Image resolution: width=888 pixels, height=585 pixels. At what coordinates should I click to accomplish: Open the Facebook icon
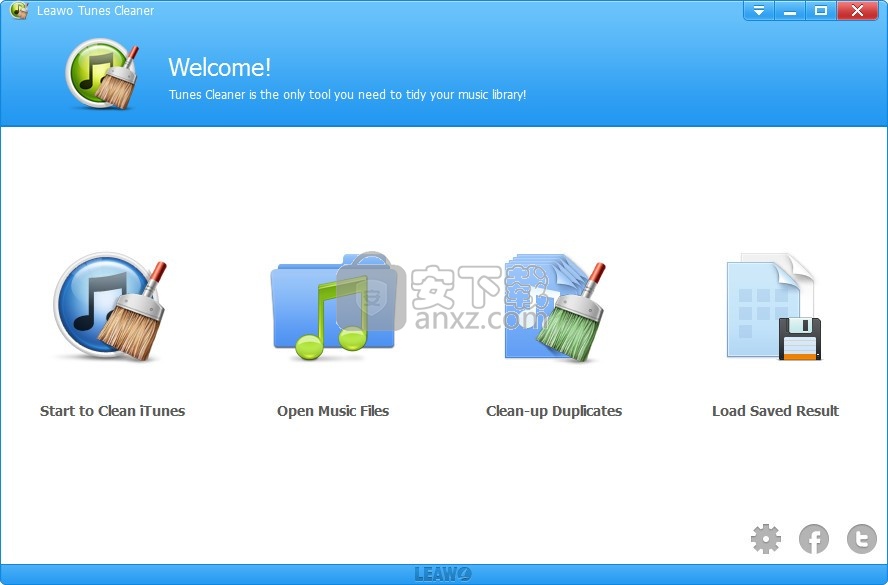coord(814,539)
